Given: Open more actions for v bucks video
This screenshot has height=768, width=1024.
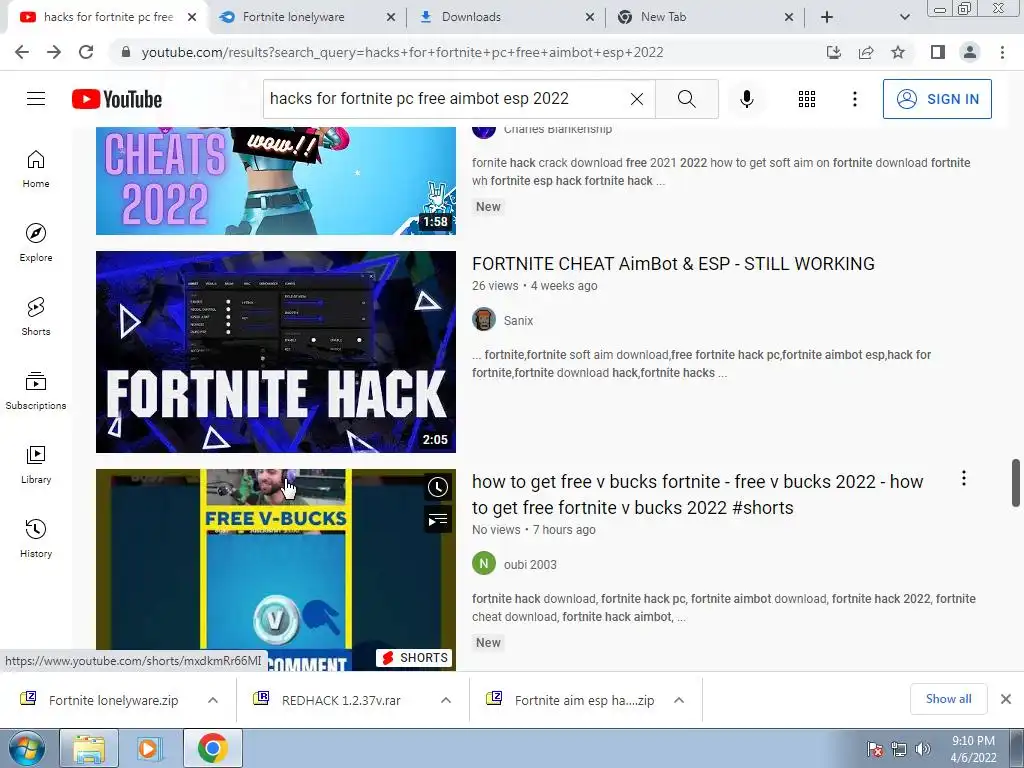Looking at the screenshot, I should coord(963,479).
